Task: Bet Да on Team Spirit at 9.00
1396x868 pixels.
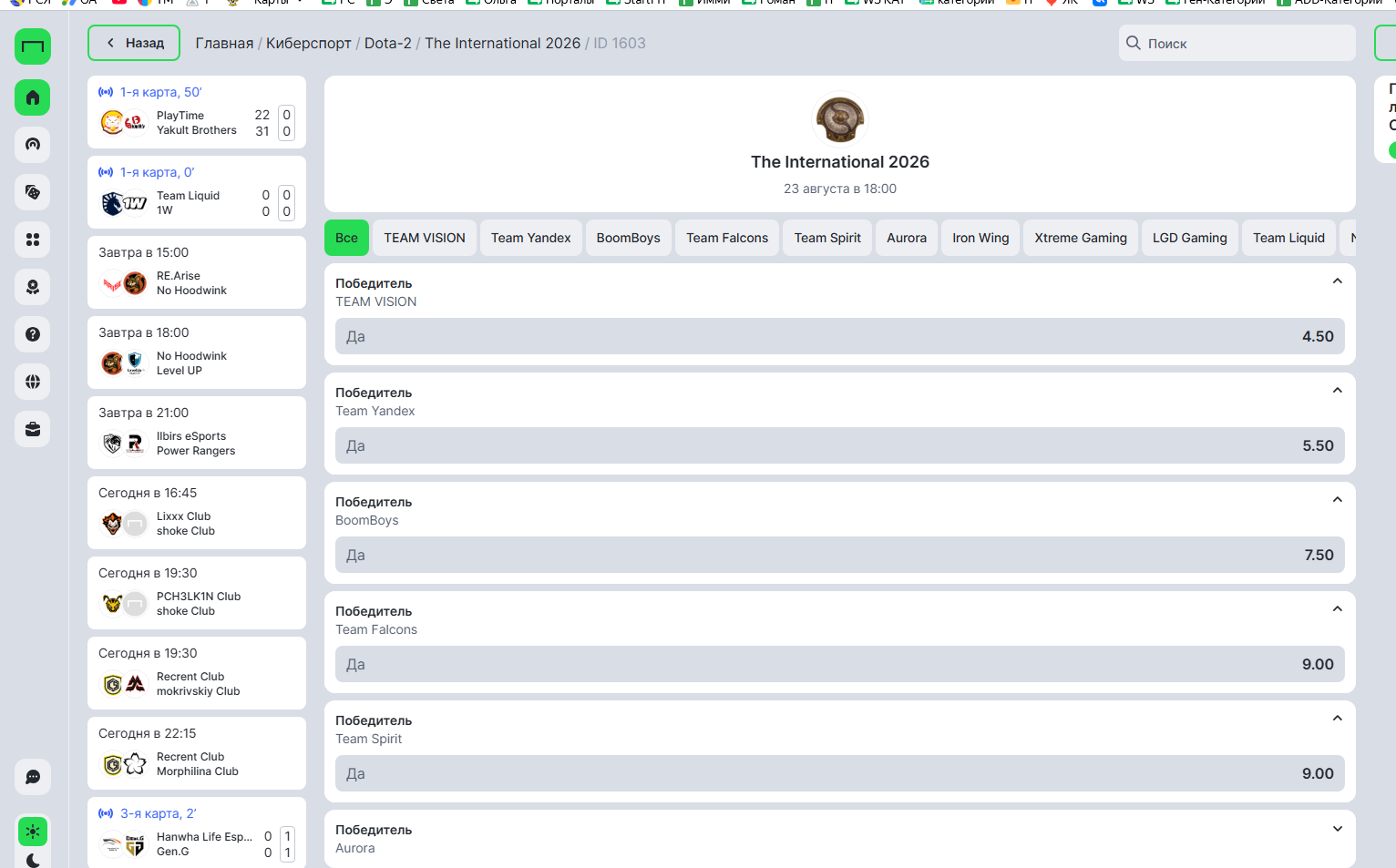Action: (x=840, y=773)
